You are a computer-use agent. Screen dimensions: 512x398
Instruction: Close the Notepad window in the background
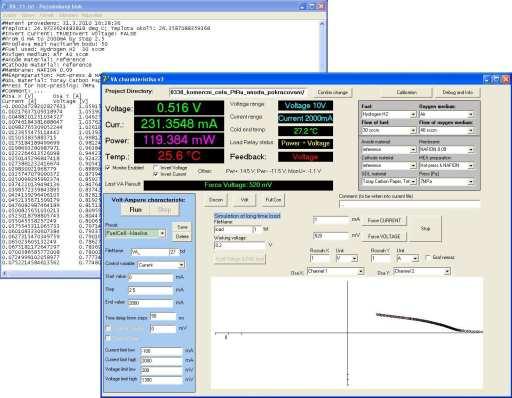coord(321,6)
